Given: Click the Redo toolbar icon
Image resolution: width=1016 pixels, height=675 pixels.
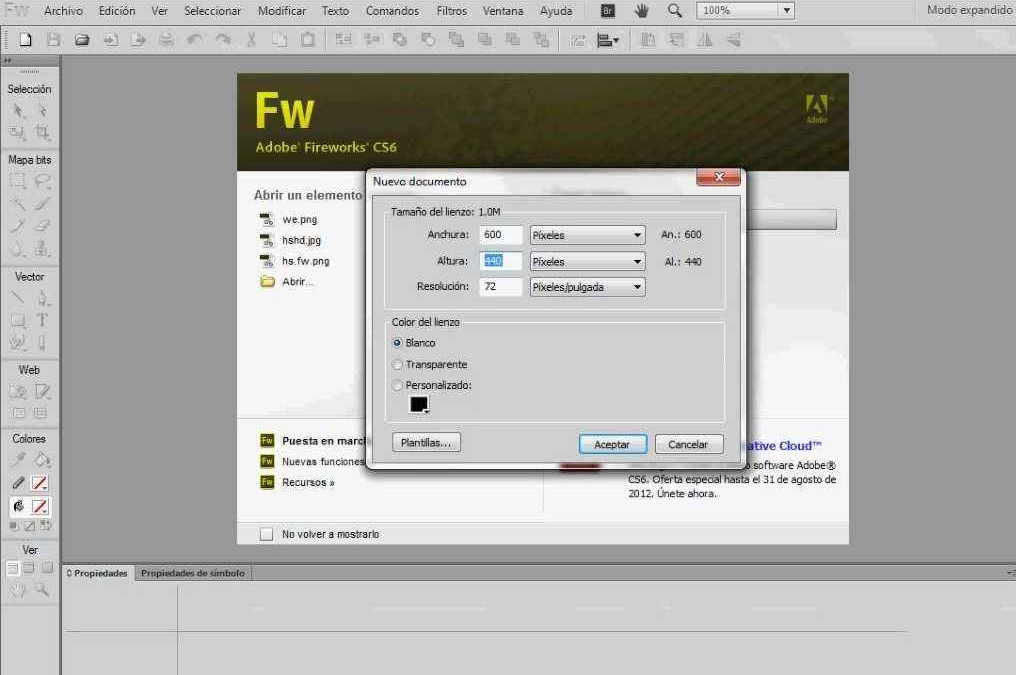Looking at the screenshot, I should click(x=223, y=40).
